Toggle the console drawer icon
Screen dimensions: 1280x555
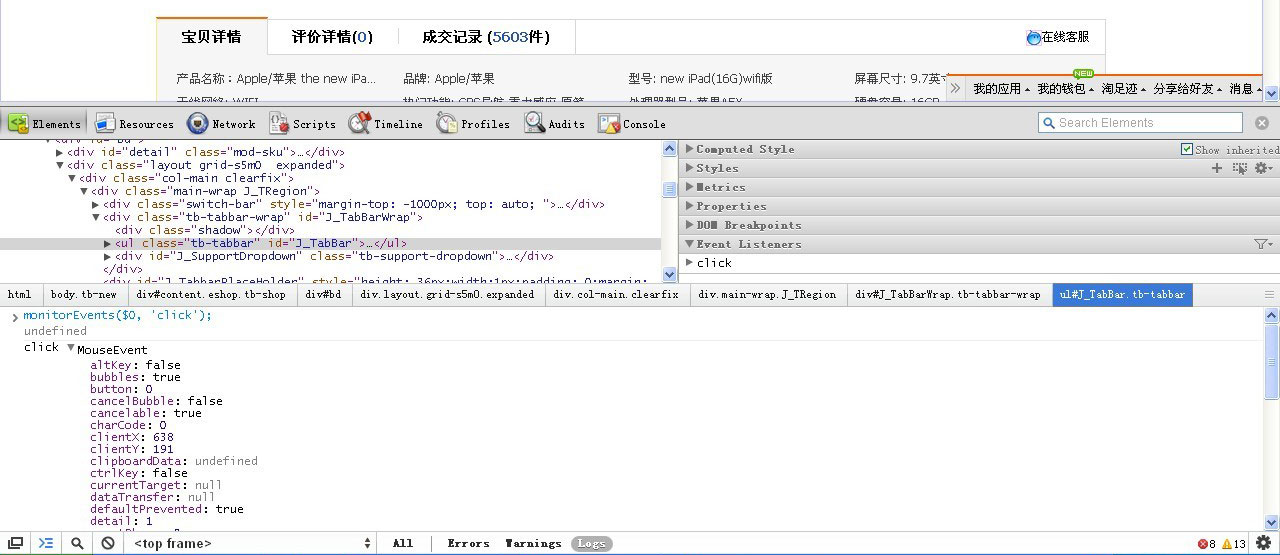point(45,543)
